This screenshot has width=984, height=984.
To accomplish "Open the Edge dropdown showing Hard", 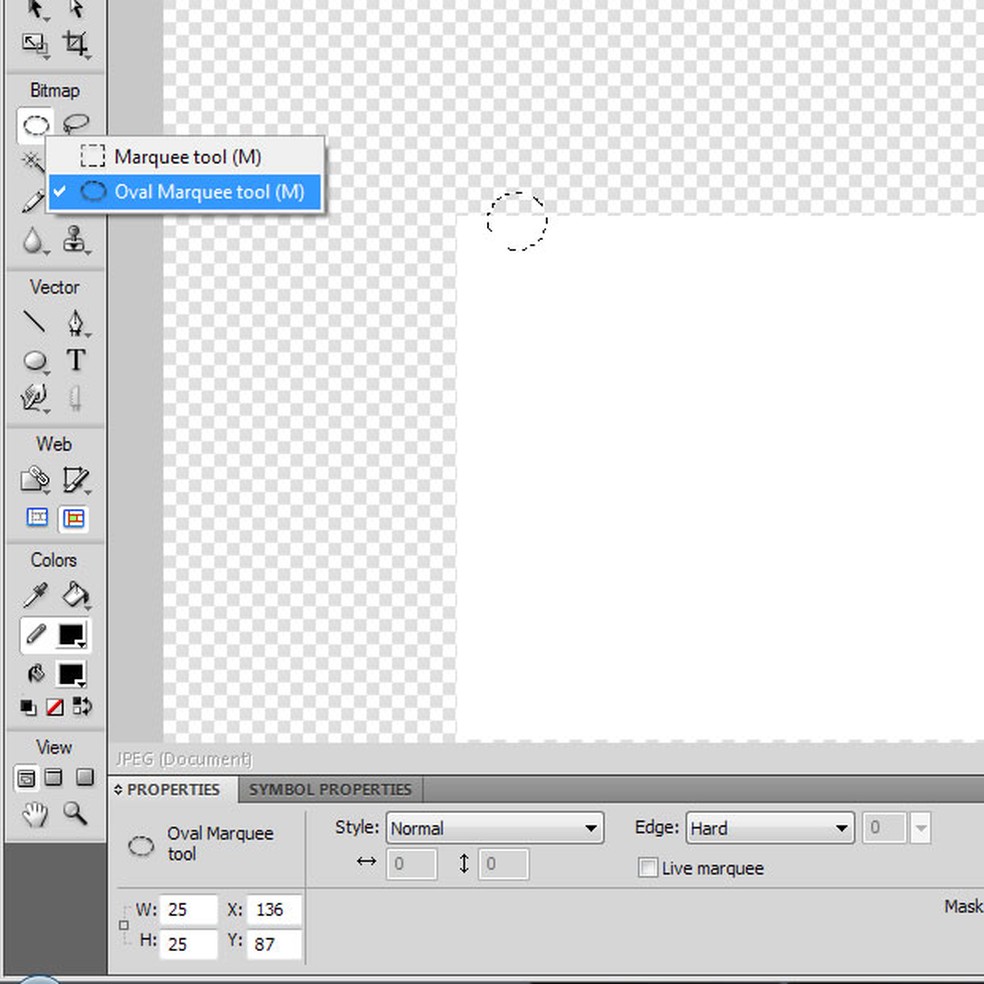I will click(x=769, y=828).
